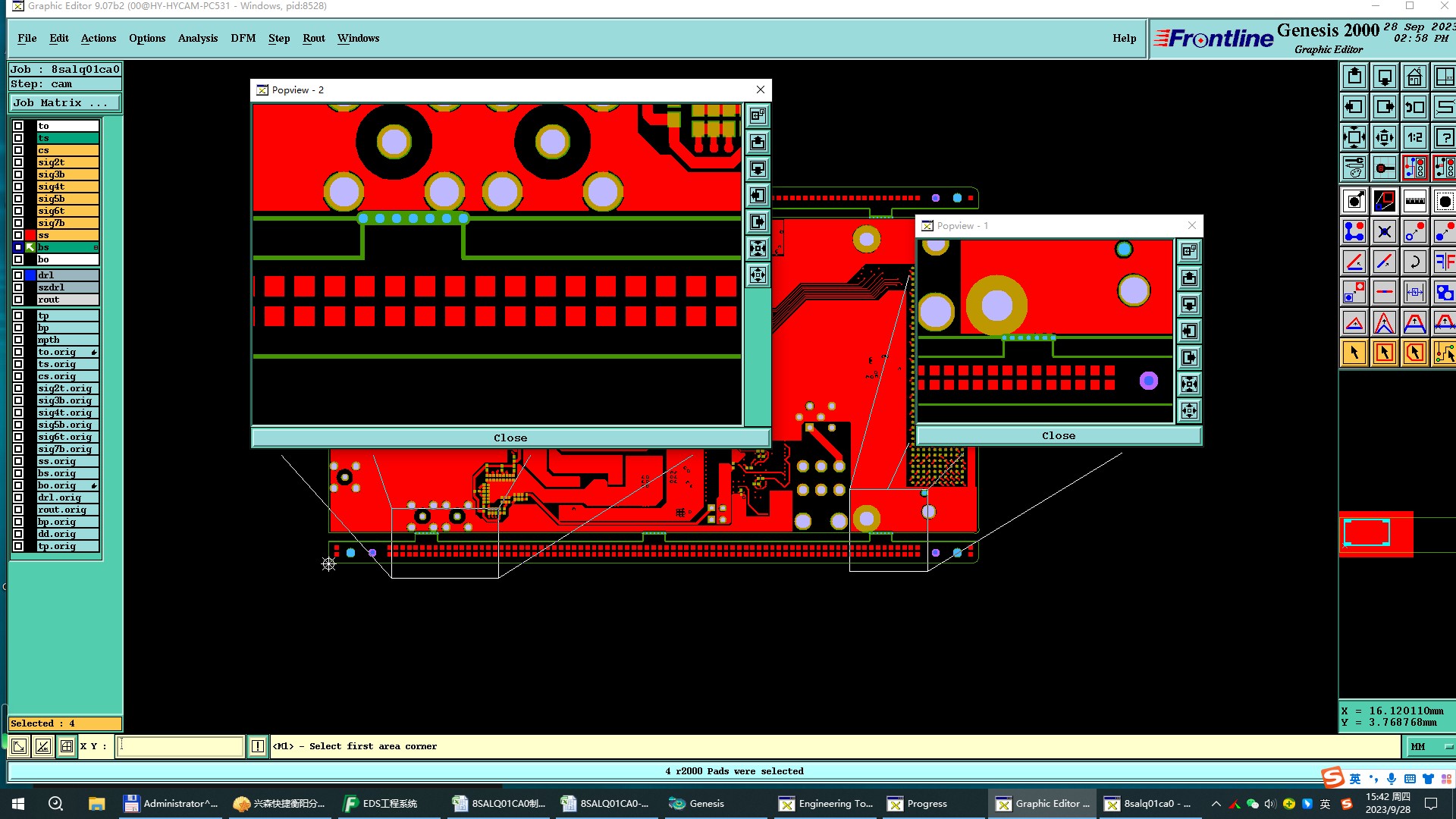The width and height of the screenshot is (1456, 819).
Task: Select the ruler measurement tool
Action: (1414, 201)
